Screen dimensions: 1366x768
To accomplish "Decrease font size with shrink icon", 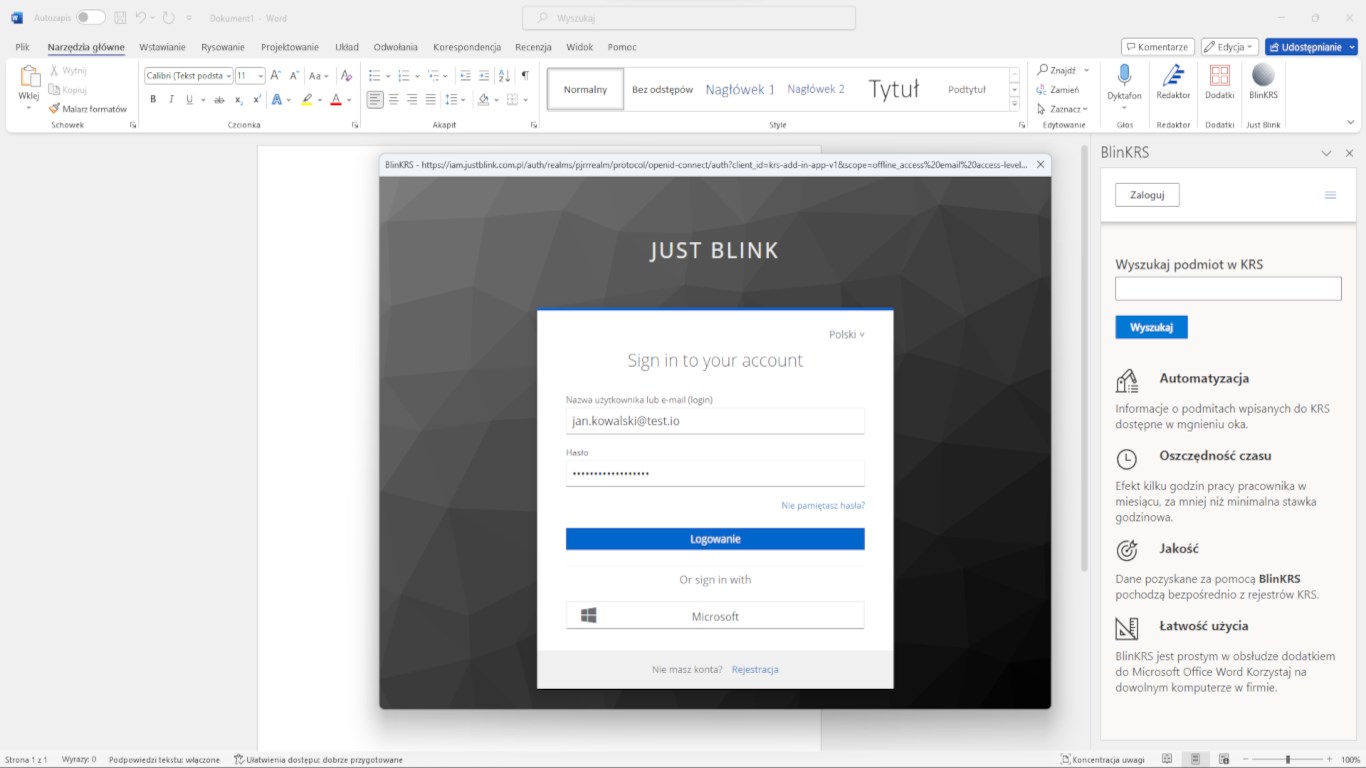I will 294,75.
